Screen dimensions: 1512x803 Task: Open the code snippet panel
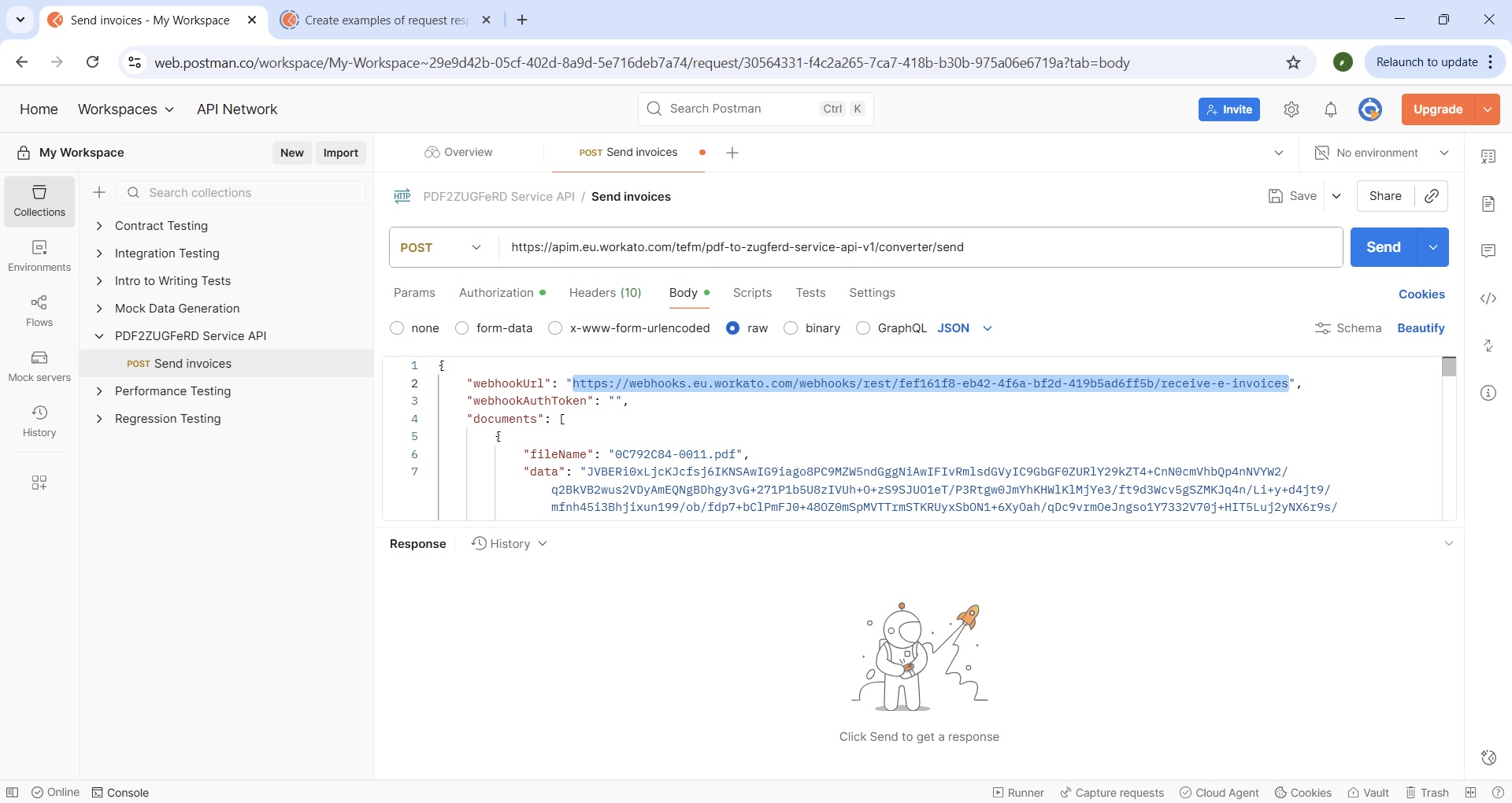pos(1488,298)
